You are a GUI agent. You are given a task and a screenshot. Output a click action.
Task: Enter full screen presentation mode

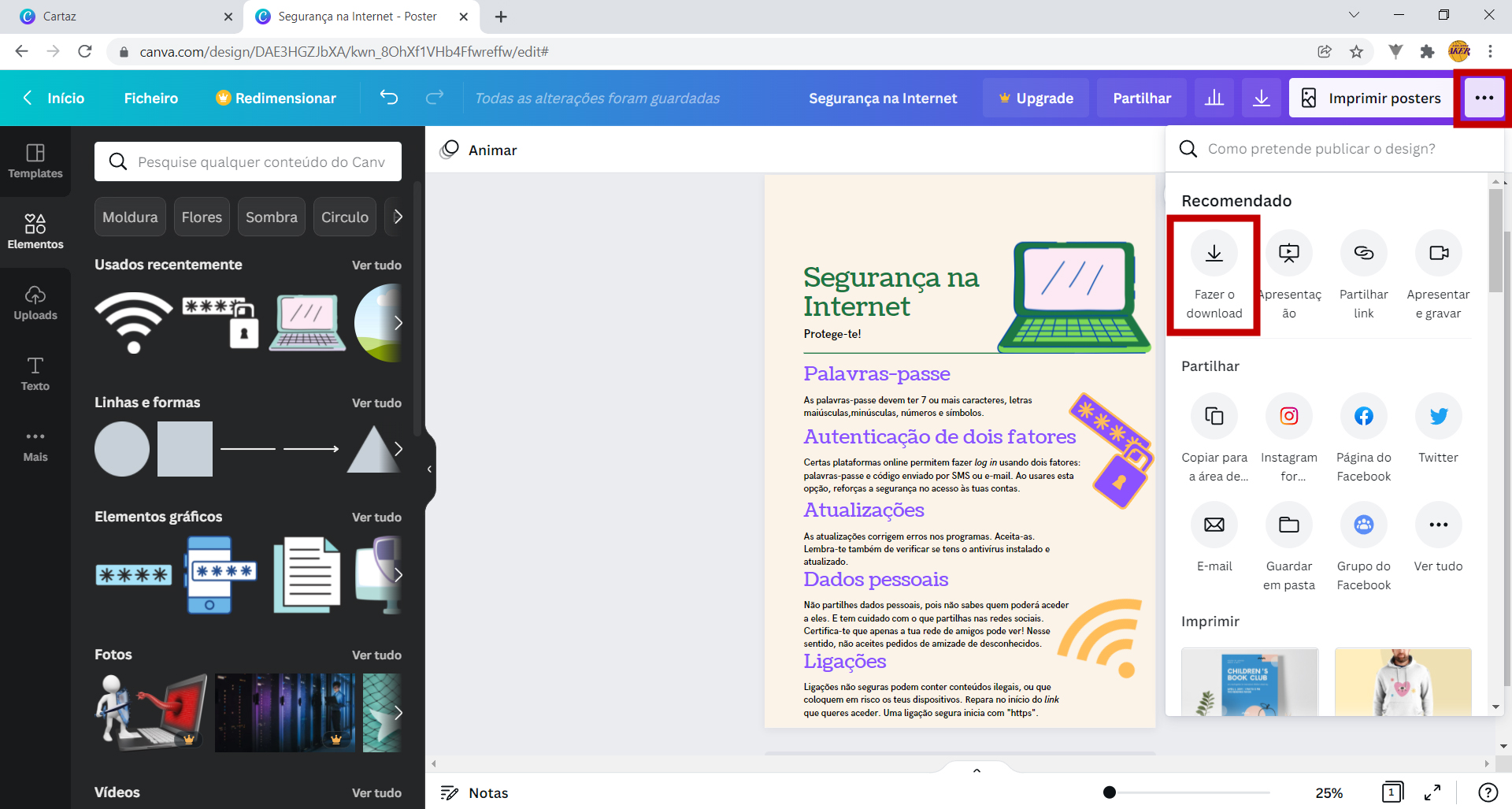1432,792
